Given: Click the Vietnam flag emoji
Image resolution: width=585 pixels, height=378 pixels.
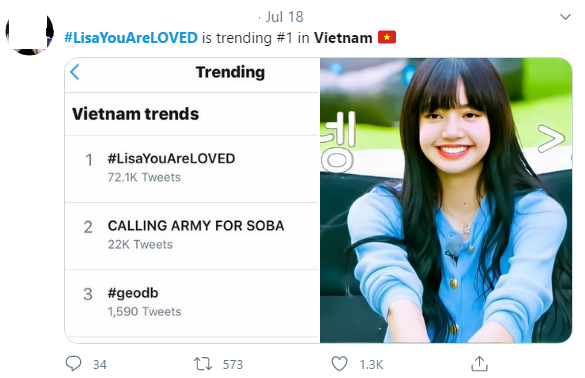Looking at the screenshot, I should pyautogui.click(x=387, y=38).
